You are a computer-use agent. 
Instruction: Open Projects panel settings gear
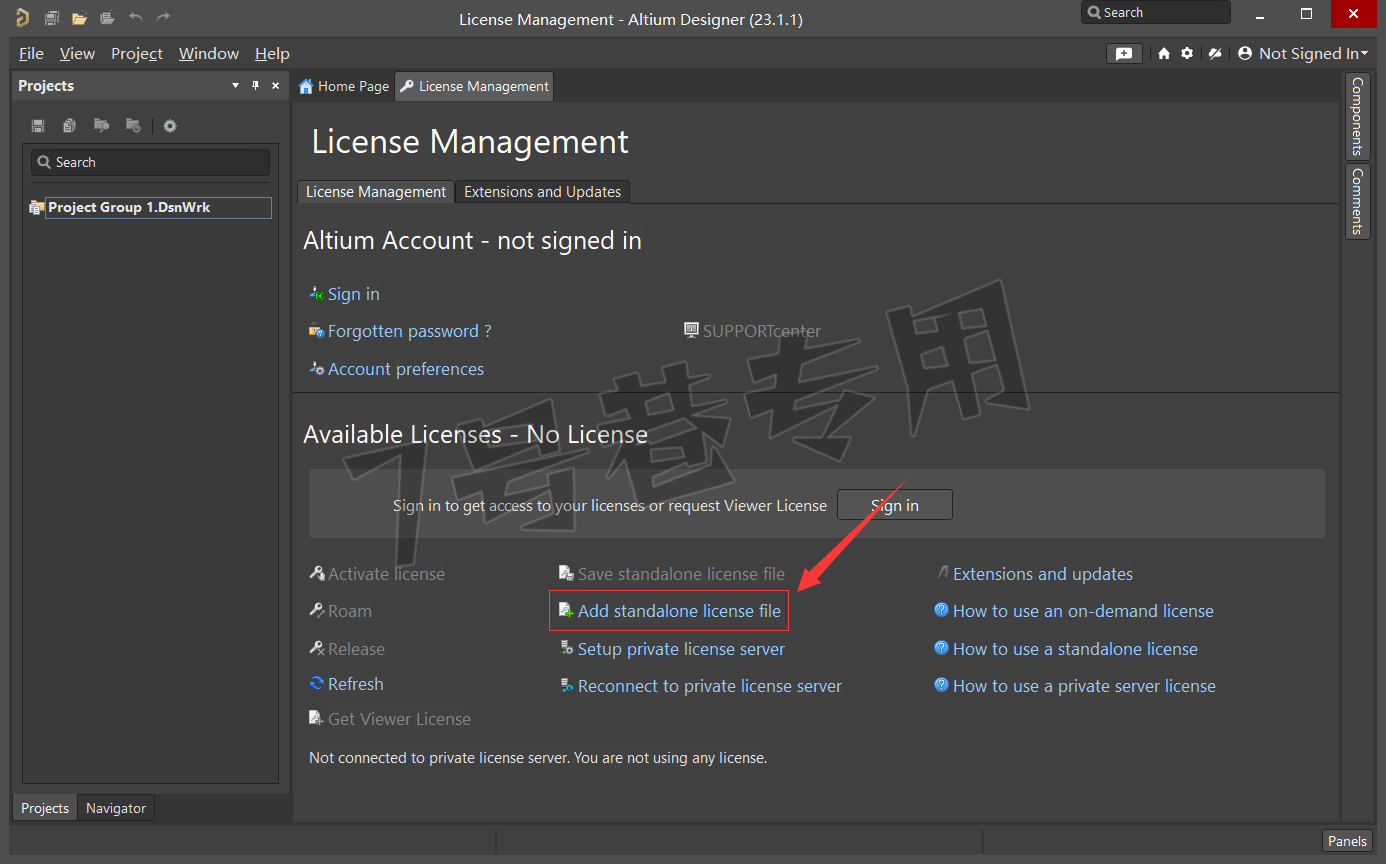pos(170,126)
